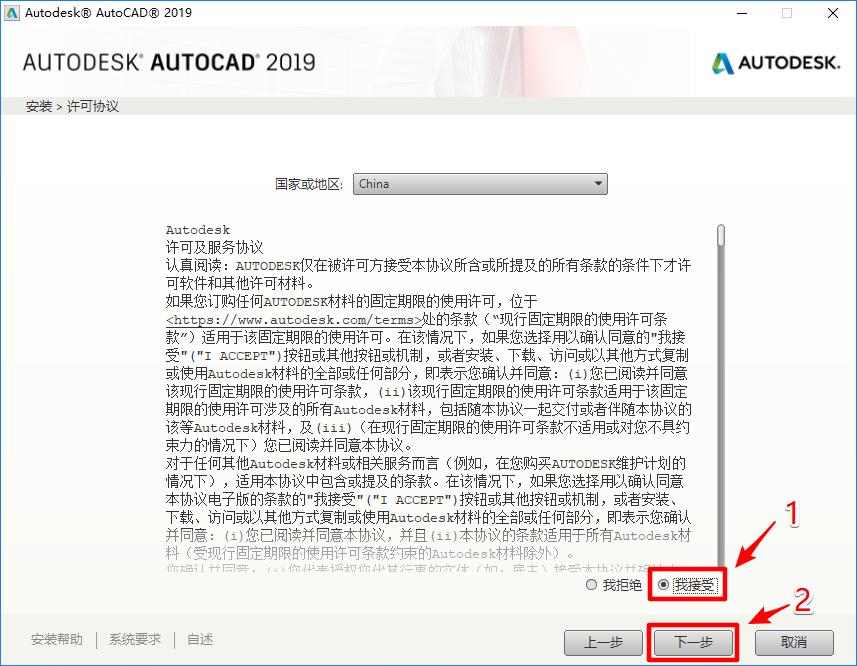Open the 系统要求 system requirements link
The image size is (857, 666).
(x=135, y=639)
